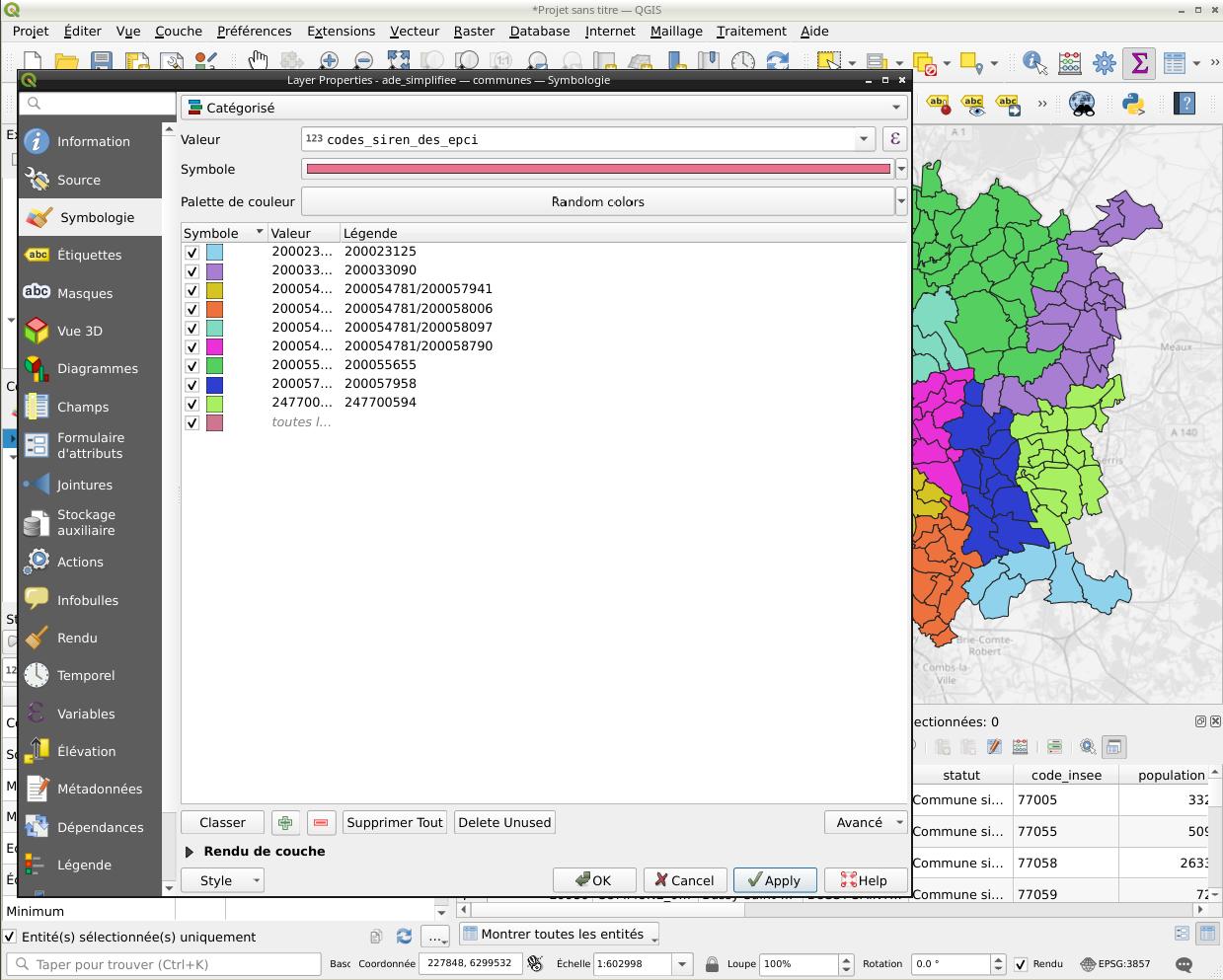Open the Traitement menu
The height and width of the screenshot is (980, 1223).
click(x=751, y=31)
